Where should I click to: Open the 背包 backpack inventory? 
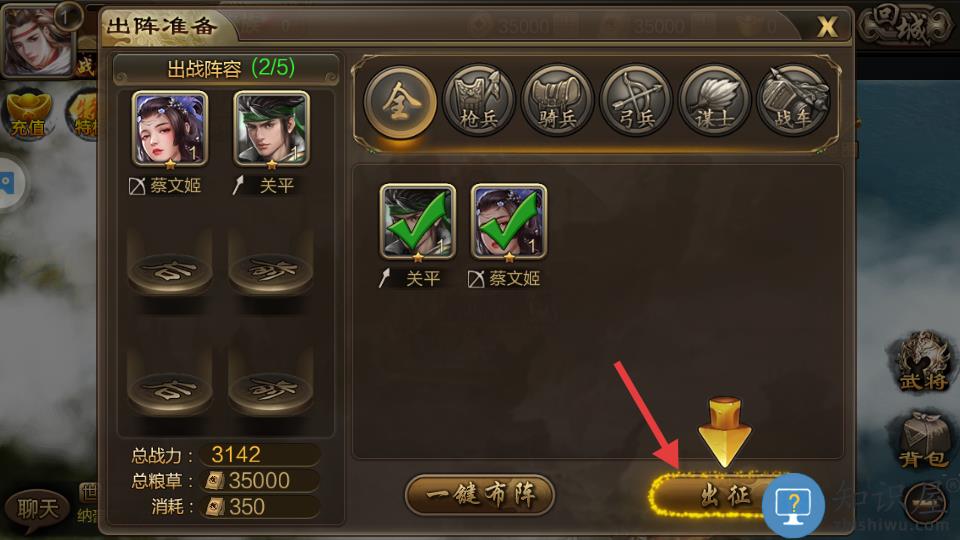coord(923,442)
